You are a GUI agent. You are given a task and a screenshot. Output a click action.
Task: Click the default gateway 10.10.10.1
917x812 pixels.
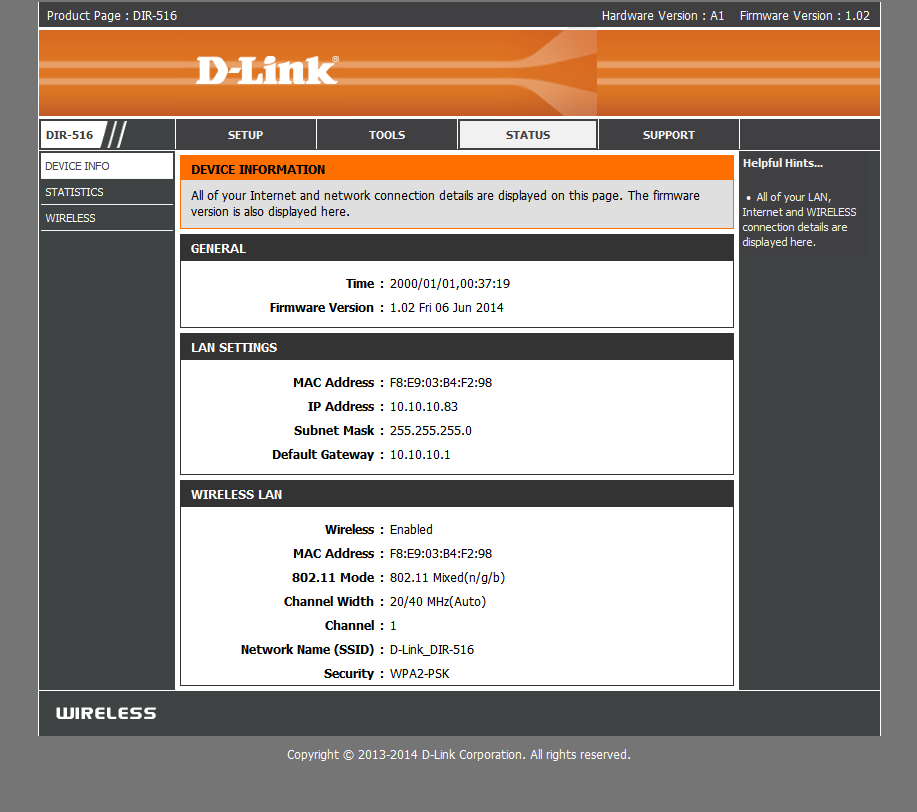click(x=420, y=455)
